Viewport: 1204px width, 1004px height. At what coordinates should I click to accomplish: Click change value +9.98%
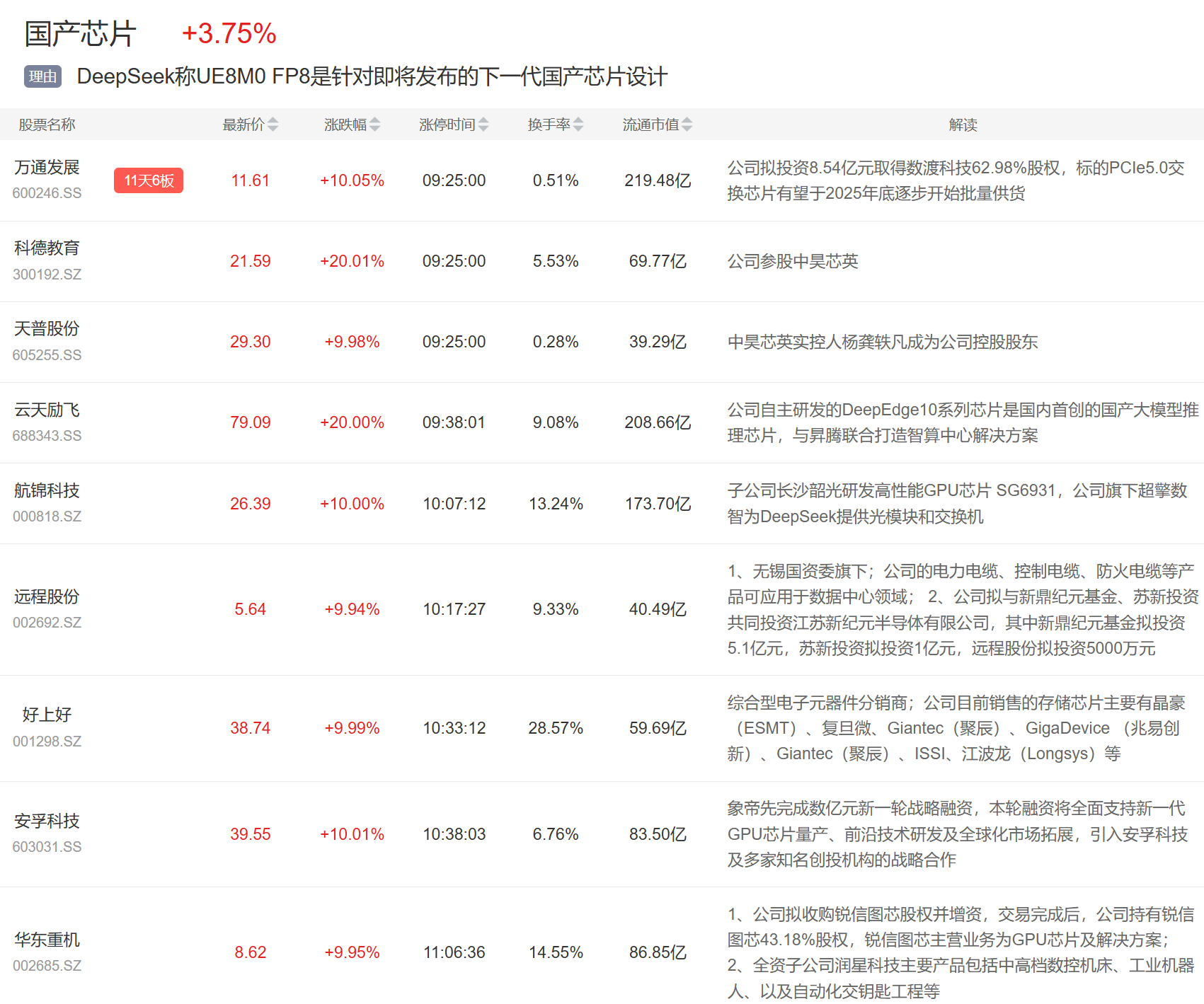pyautogui.click(x=352, y=342)
